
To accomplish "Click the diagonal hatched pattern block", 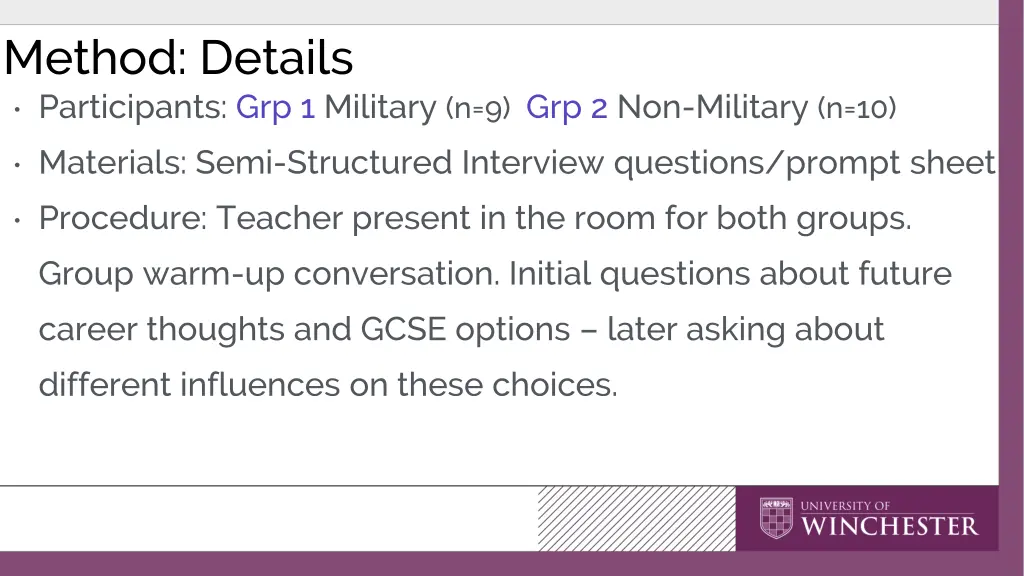I will [637, 519].
